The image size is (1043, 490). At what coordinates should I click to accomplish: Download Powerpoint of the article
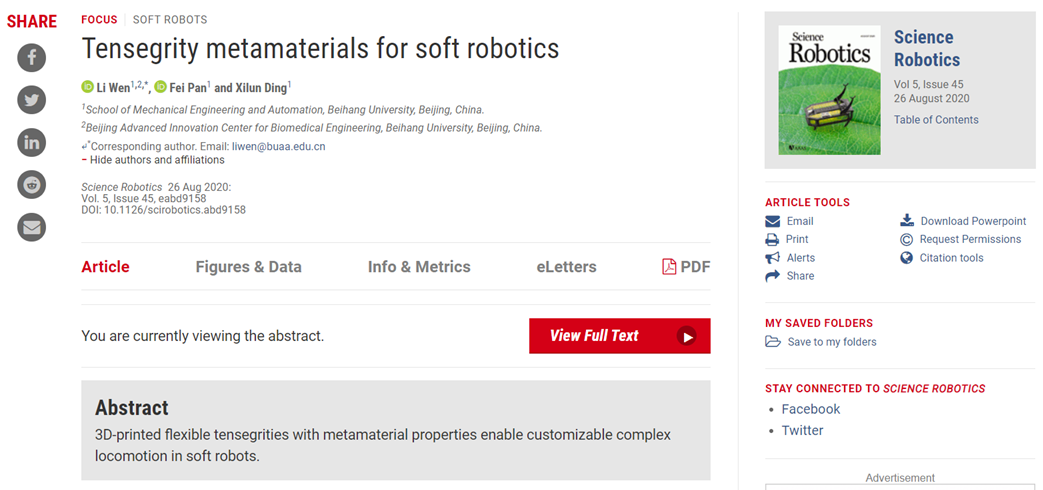tap(972, 221)
